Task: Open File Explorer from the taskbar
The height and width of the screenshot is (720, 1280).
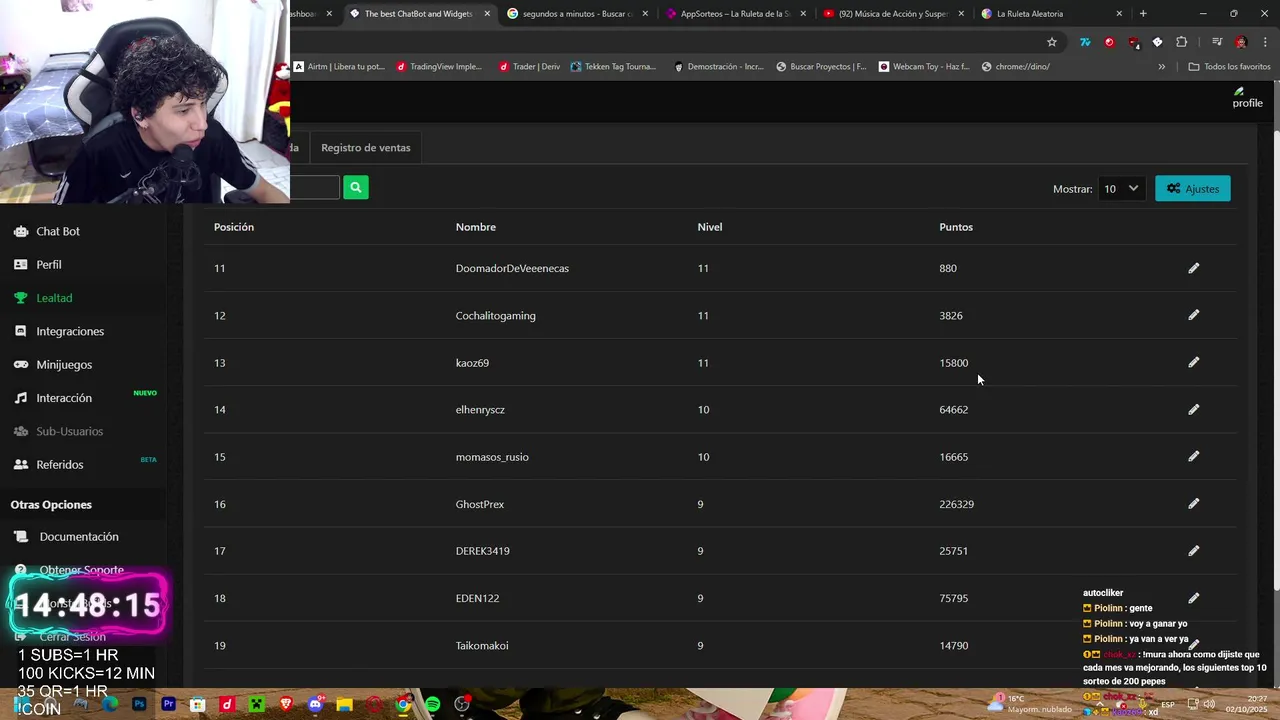Action: click(x=345, y=704)
